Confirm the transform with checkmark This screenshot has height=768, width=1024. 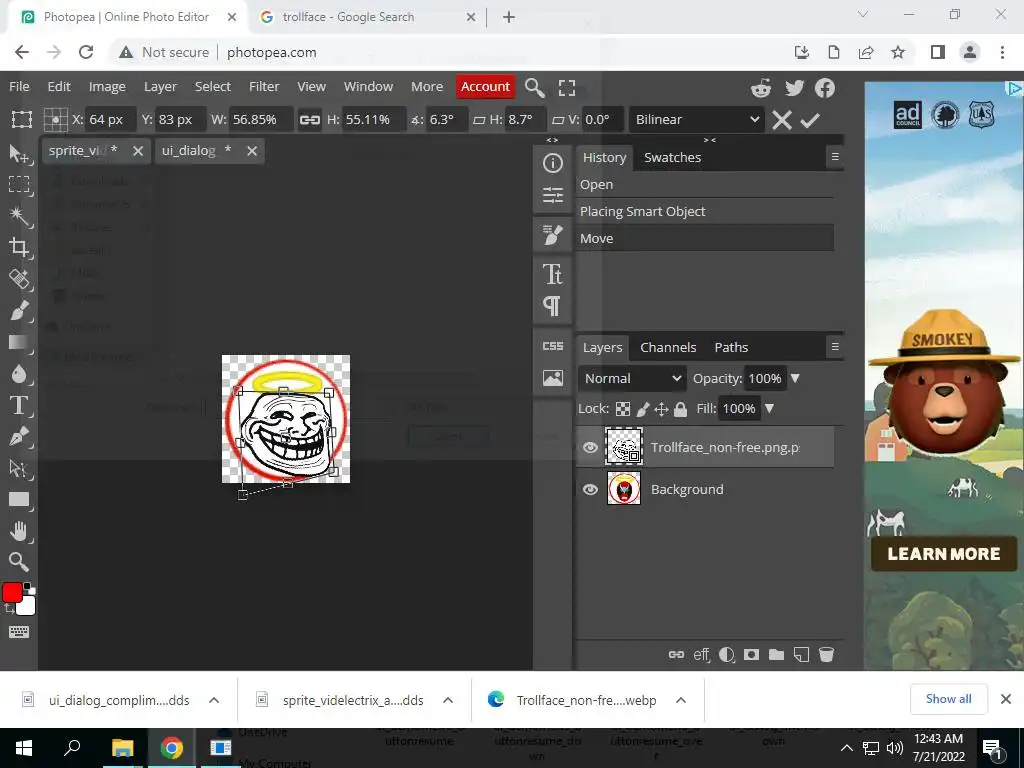[x=810, y=120]
